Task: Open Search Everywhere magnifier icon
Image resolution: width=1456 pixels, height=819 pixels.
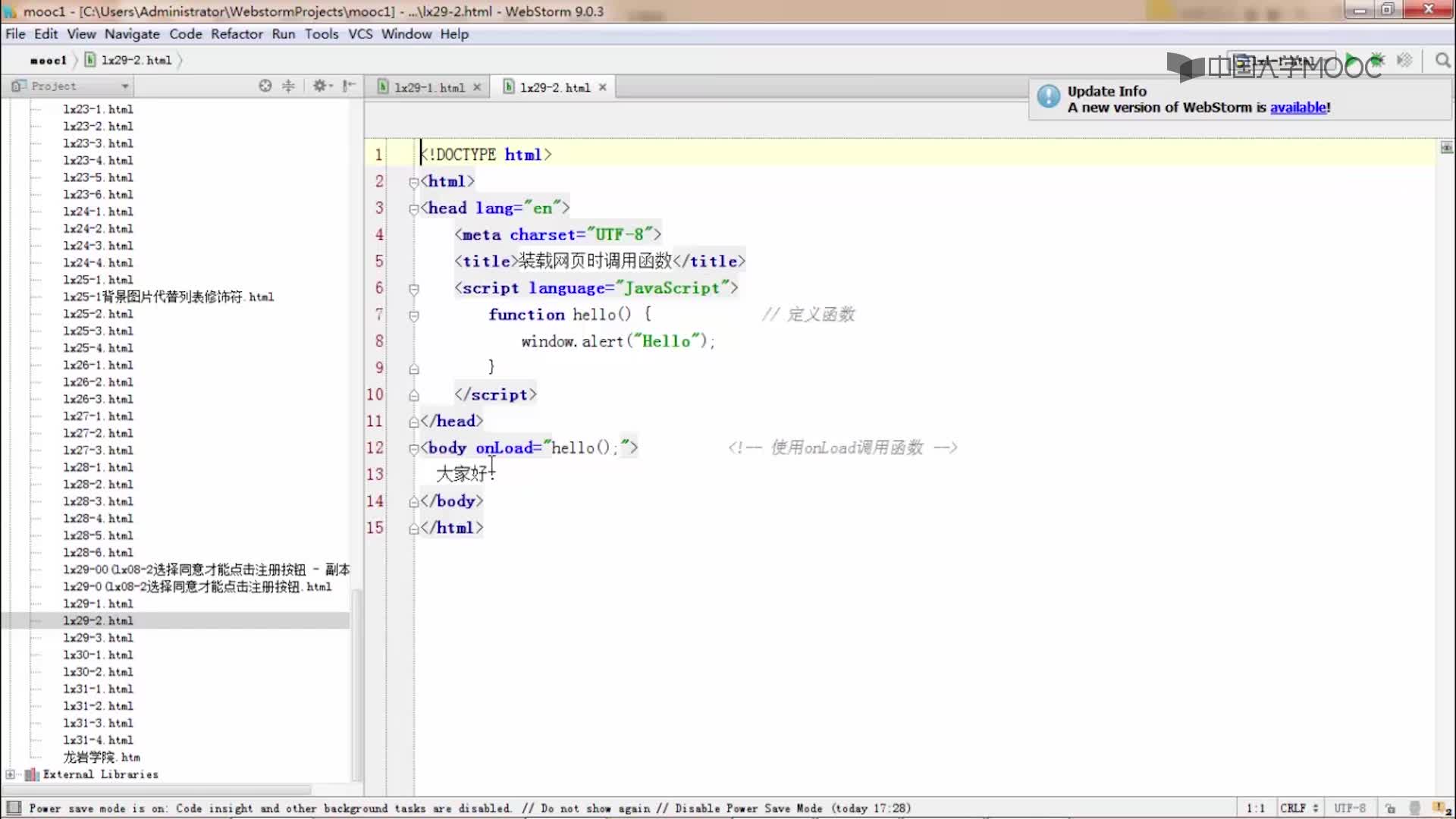Action: click(1442, 61)
